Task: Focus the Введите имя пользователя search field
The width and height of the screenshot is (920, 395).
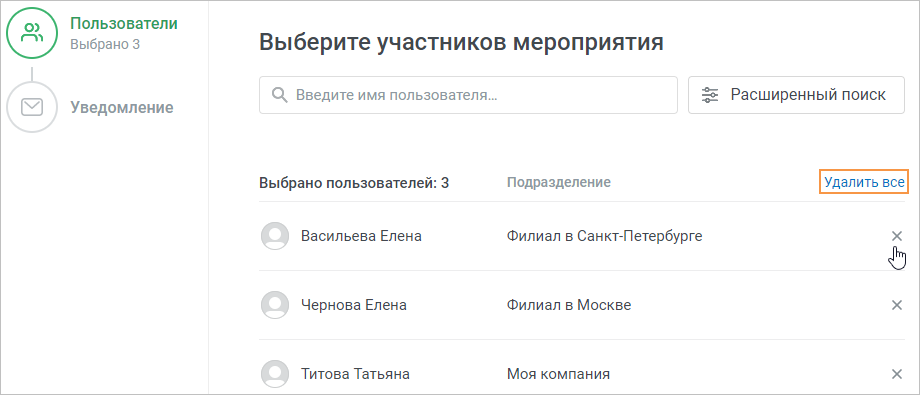Action: point(468,95)
